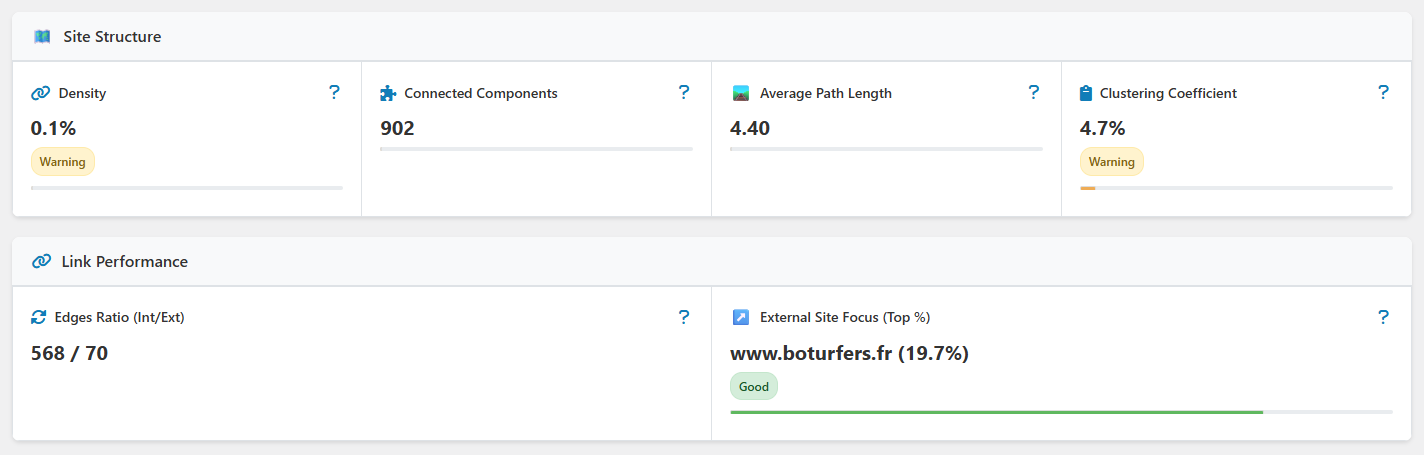Image resolution: width=1424 pixels, height=455 pixels.
Task: Click the Clustering Coefficient clipboard icon
Action: tap(1086, 93)
